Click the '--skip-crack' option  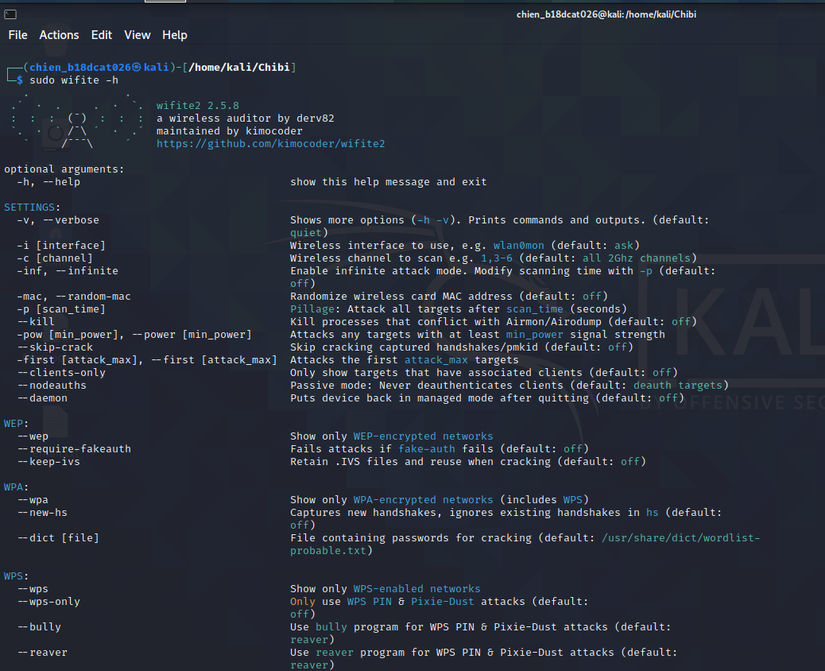pos(55,347)
